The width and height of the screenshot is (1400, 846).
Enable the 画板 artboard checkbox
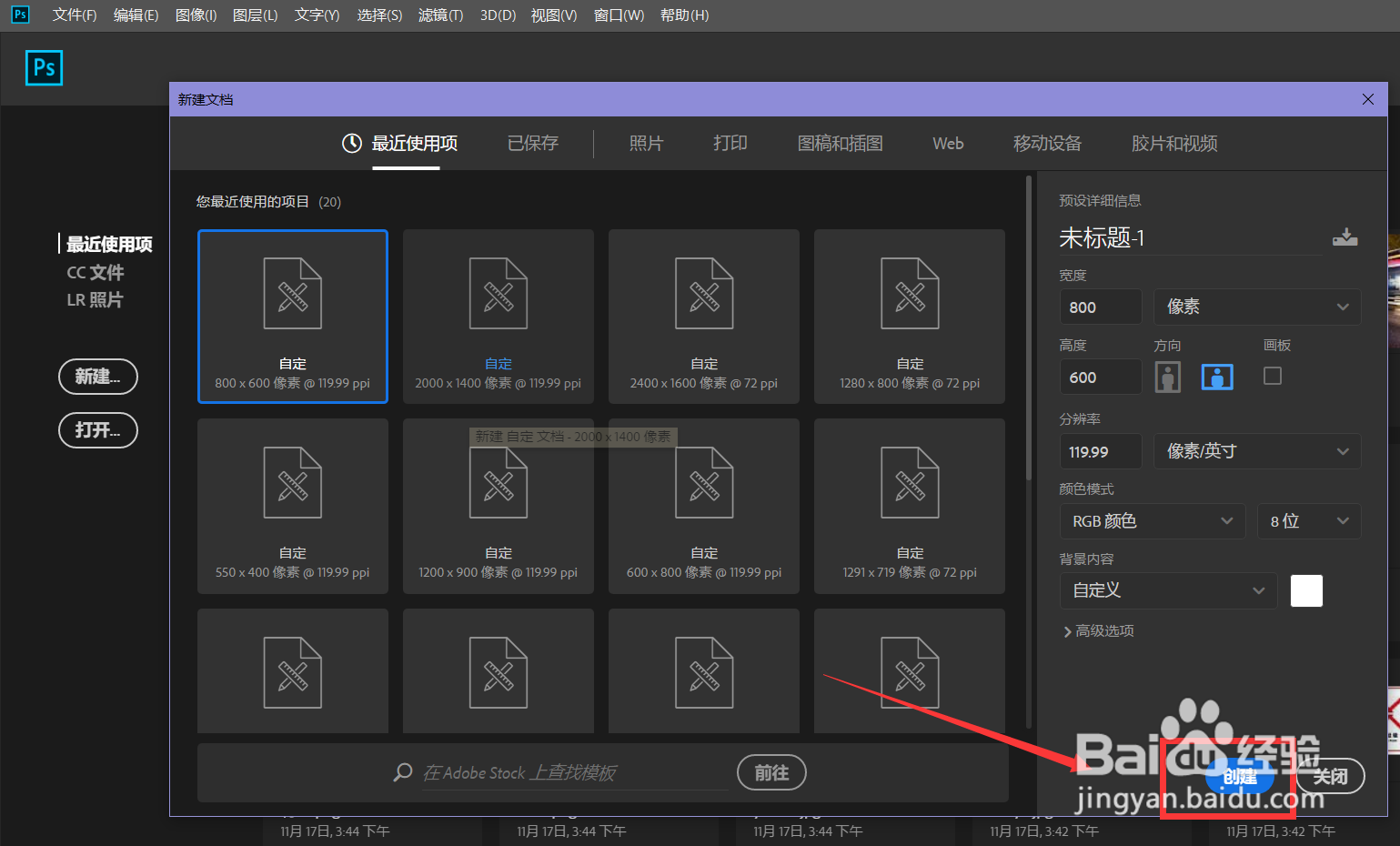point(1273,376)
